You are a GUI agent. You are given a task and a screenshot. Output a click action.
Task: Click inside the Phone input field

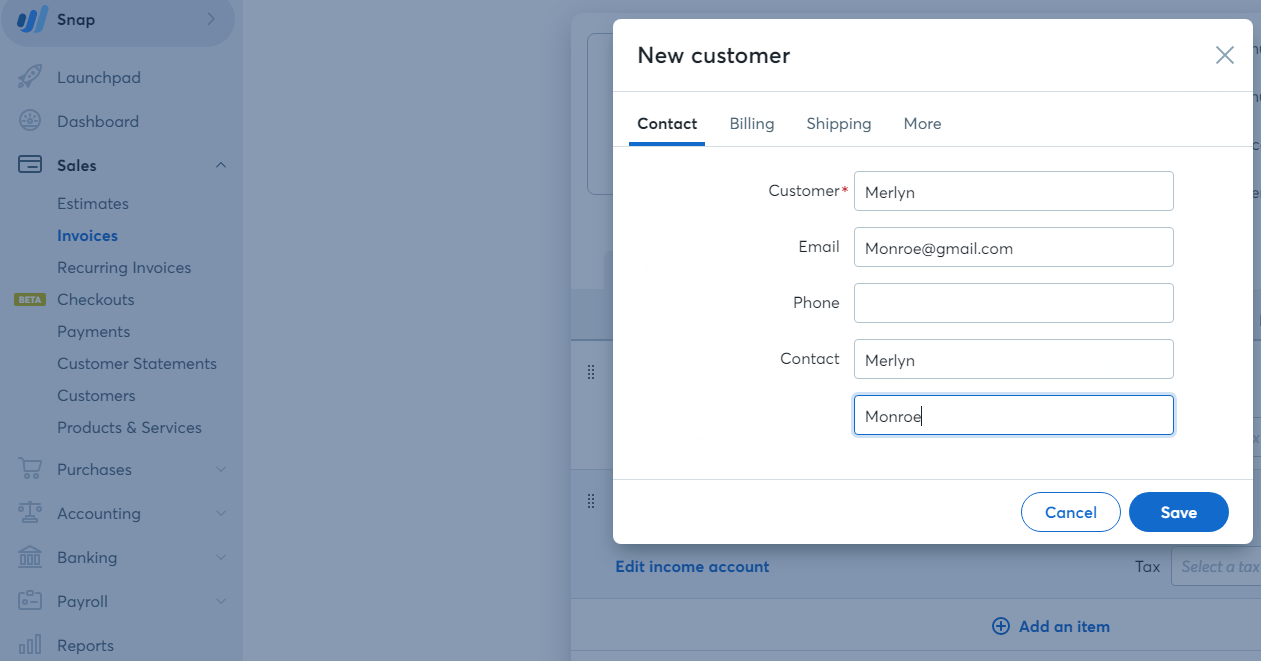tap(1013, 302)
